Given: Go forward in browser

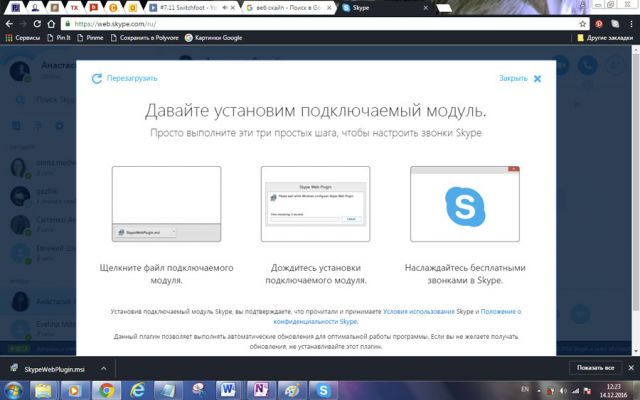Looking at the screenshot, I should (x=23, y=24).
